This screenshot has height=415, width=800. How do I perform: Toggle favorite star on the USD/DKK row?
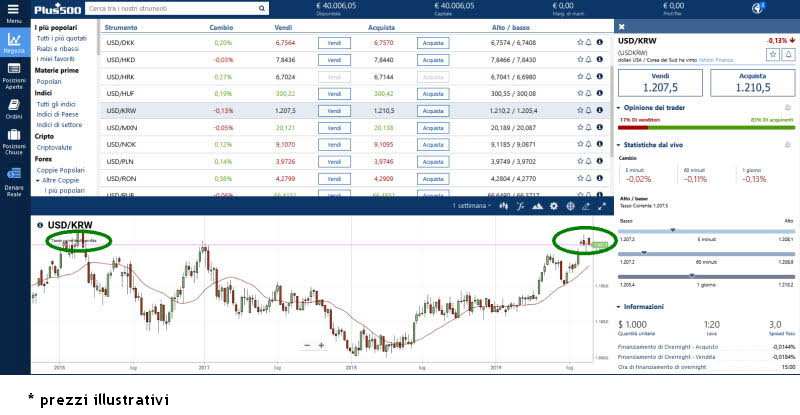tap(580, 43)
